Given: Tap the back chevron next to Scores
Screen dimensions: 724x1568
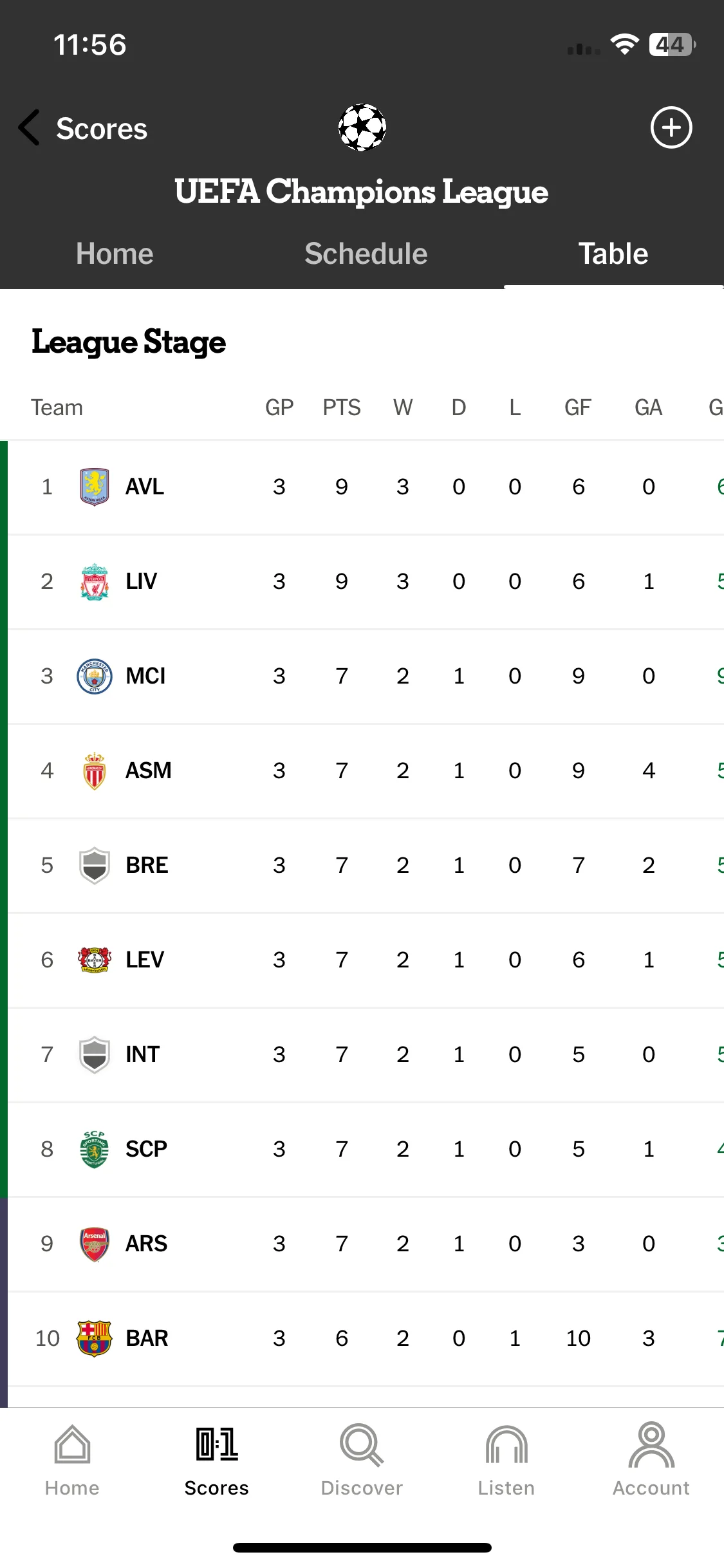Looking at the screenshot, I should (29, 127).
